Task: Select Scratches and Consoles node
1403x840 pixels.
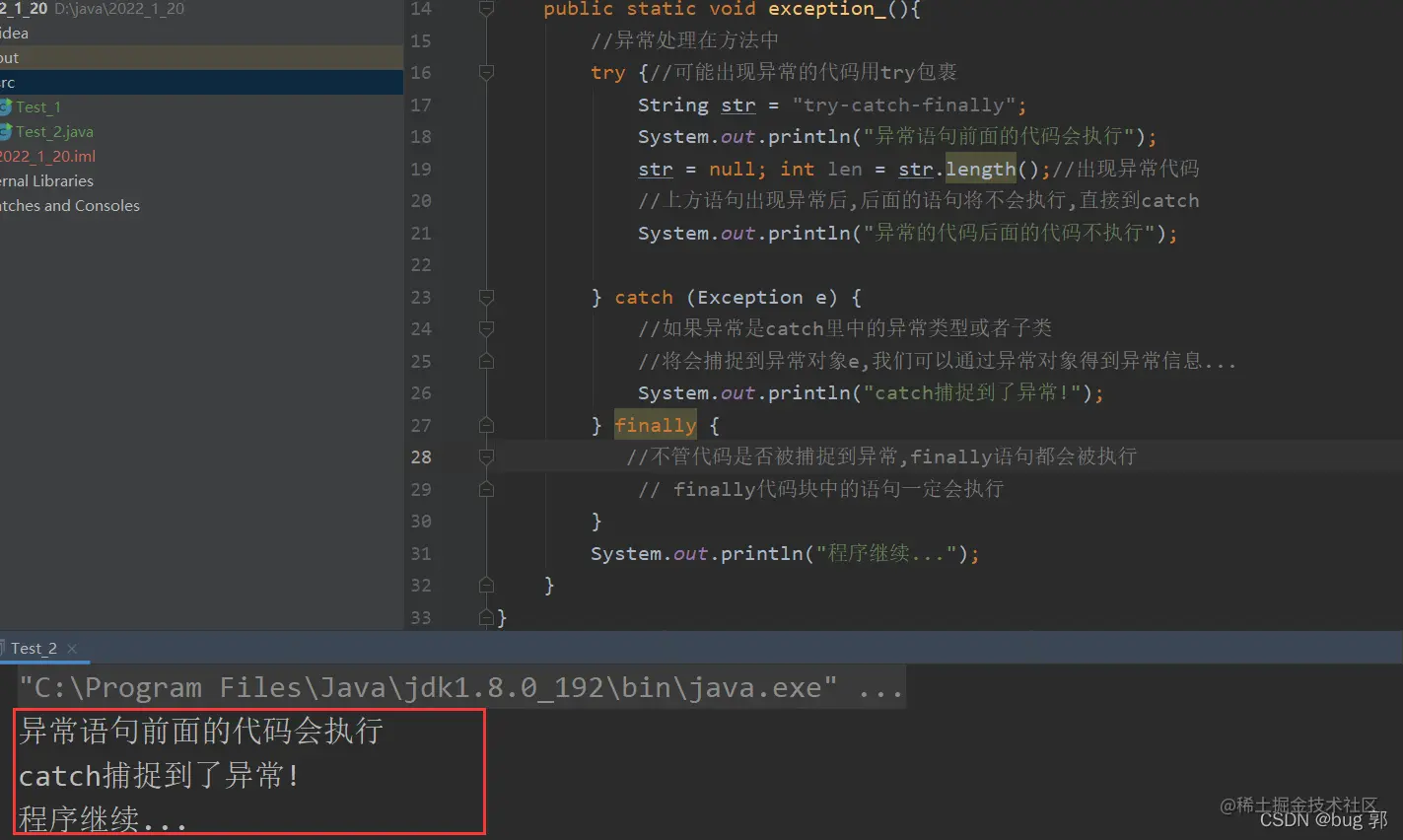Action: click(69, 206)
